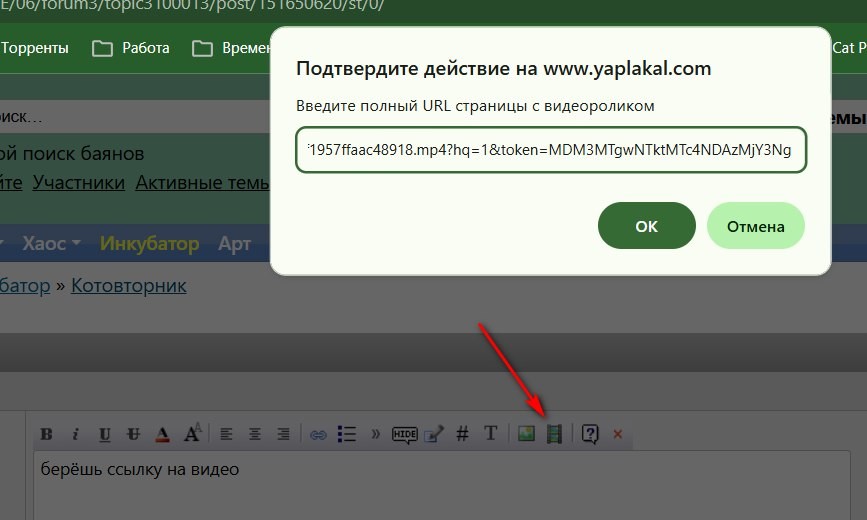Insert a hyperlink via chain icon
This screenshot has height=520, width=867.
pos(318,435)
